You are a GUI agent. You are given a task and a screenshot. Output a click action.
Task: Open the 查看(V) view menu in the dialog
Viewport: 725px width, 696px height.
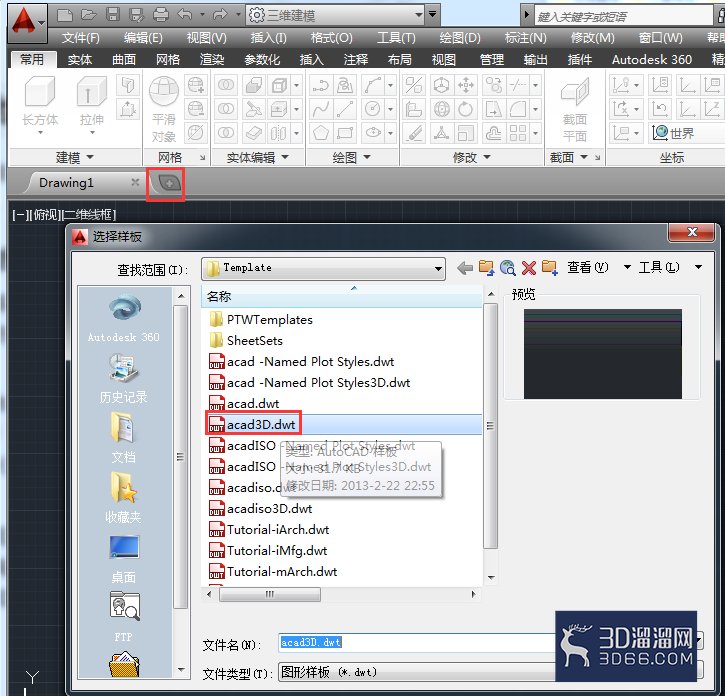pos(587,268)
